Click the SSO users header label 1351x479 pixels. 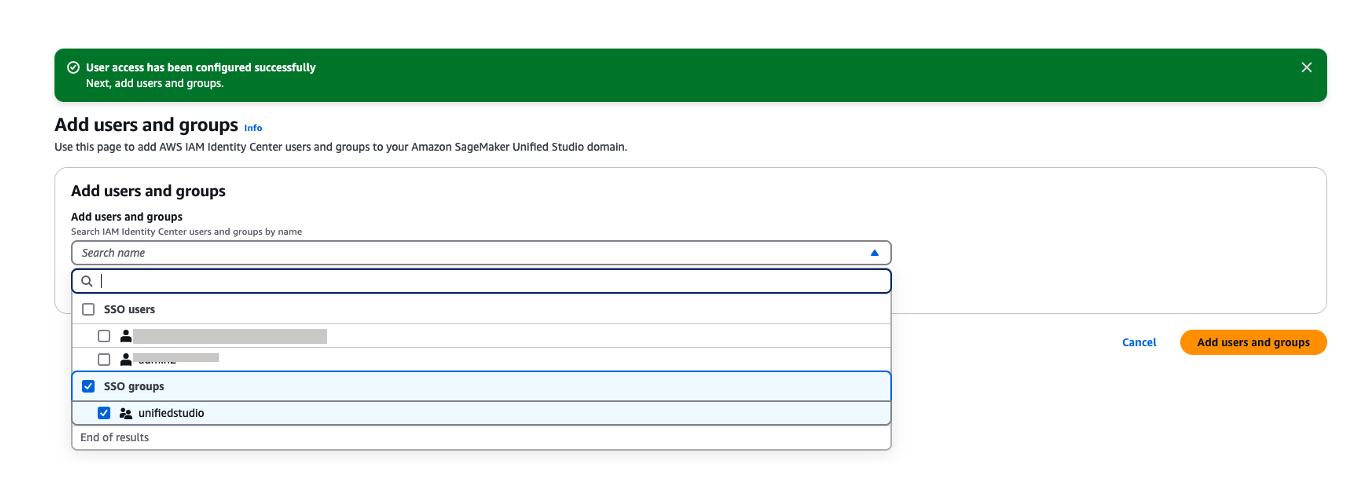click(x=129, y=310)
